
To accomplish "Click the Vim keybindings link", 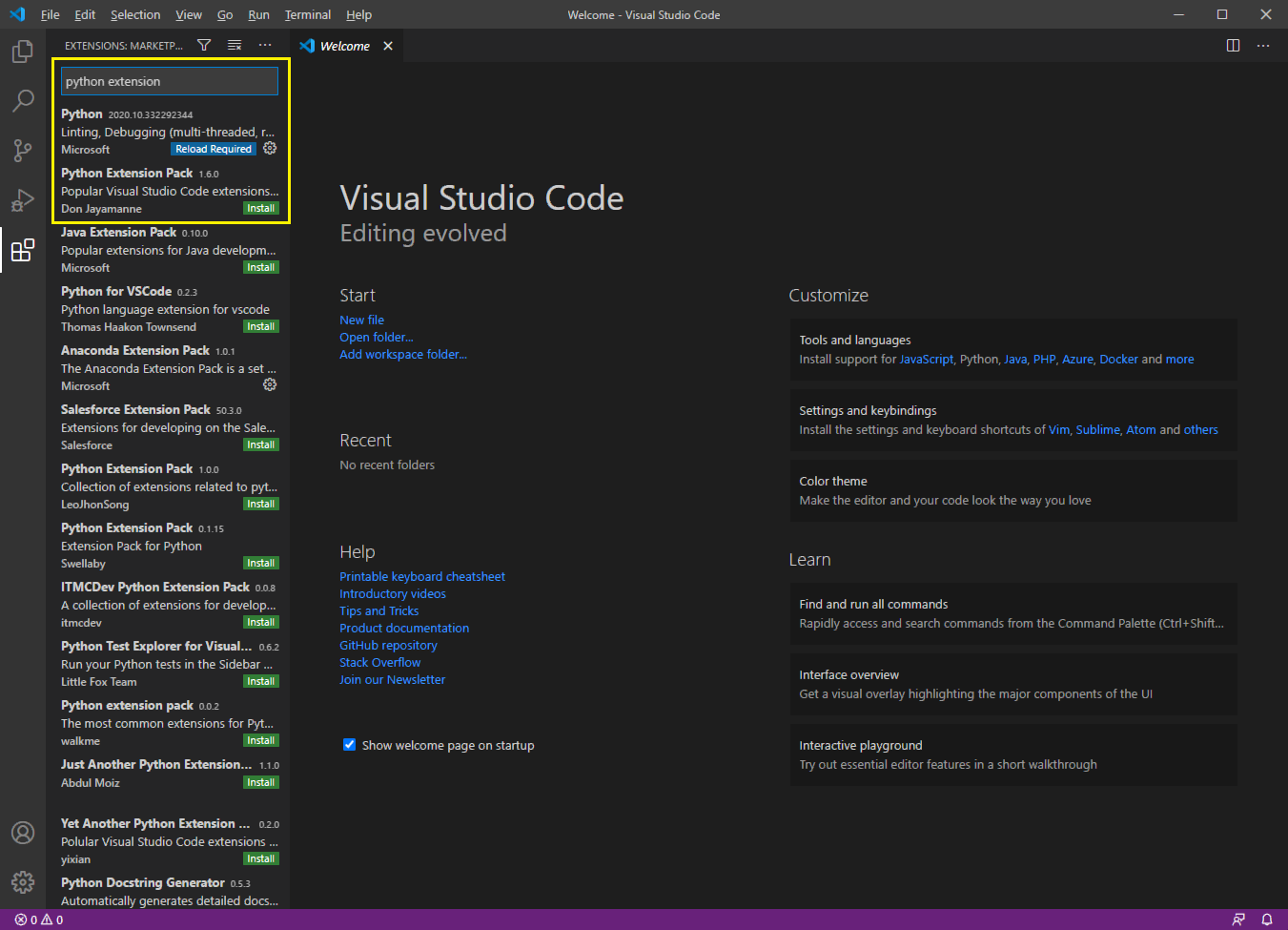I will point(1059,430).
